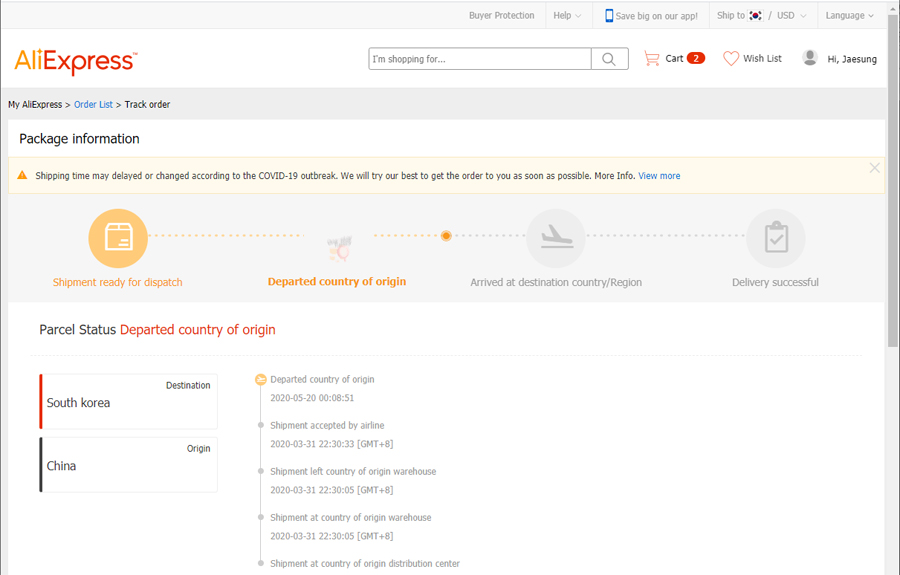Screen dimensions: 900x575
Task: Click the orange progress marker dot
Action: pos(446,235)
